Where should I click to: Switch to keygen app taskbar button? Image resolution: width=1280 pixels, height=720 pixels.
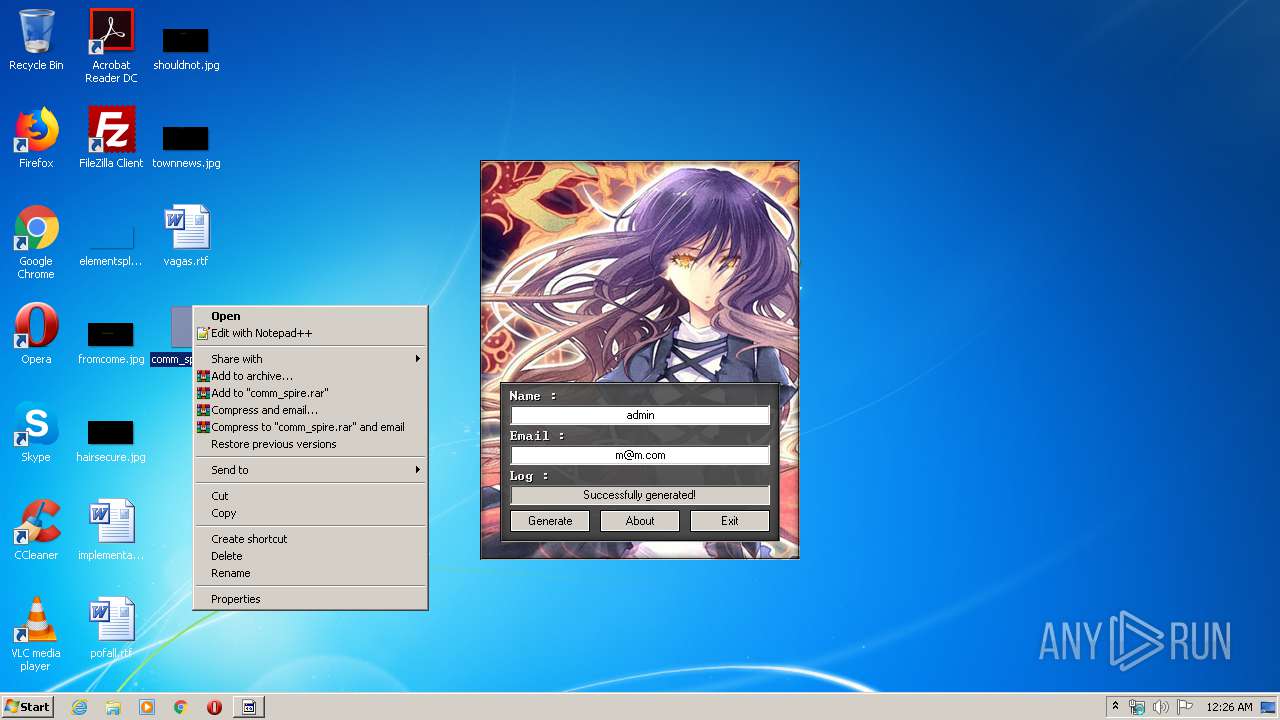click(249, 707)
